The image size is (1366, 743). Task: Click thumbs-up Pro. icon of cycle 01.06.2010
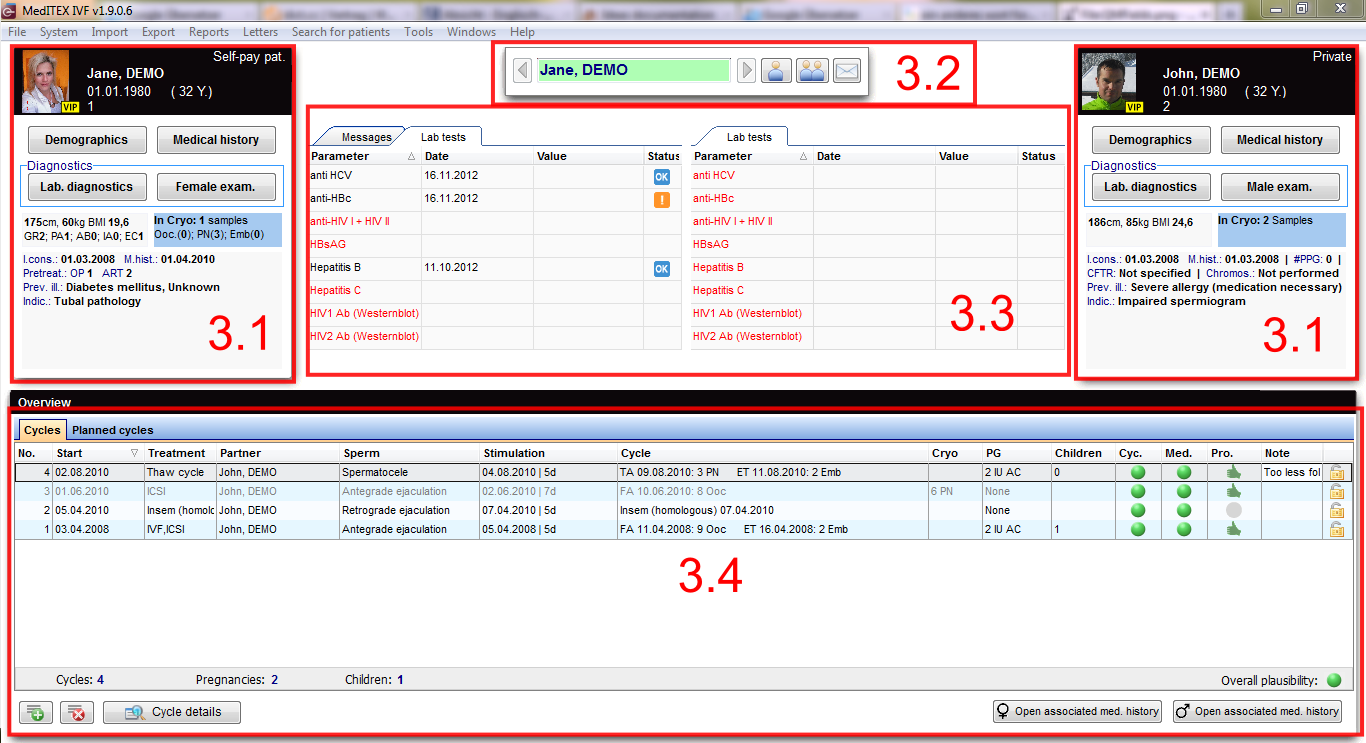1233,491
